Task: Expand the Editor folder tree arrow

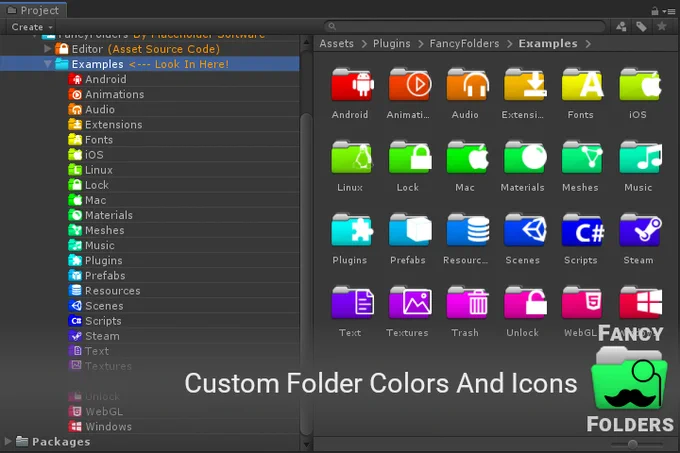Action: 48,49
